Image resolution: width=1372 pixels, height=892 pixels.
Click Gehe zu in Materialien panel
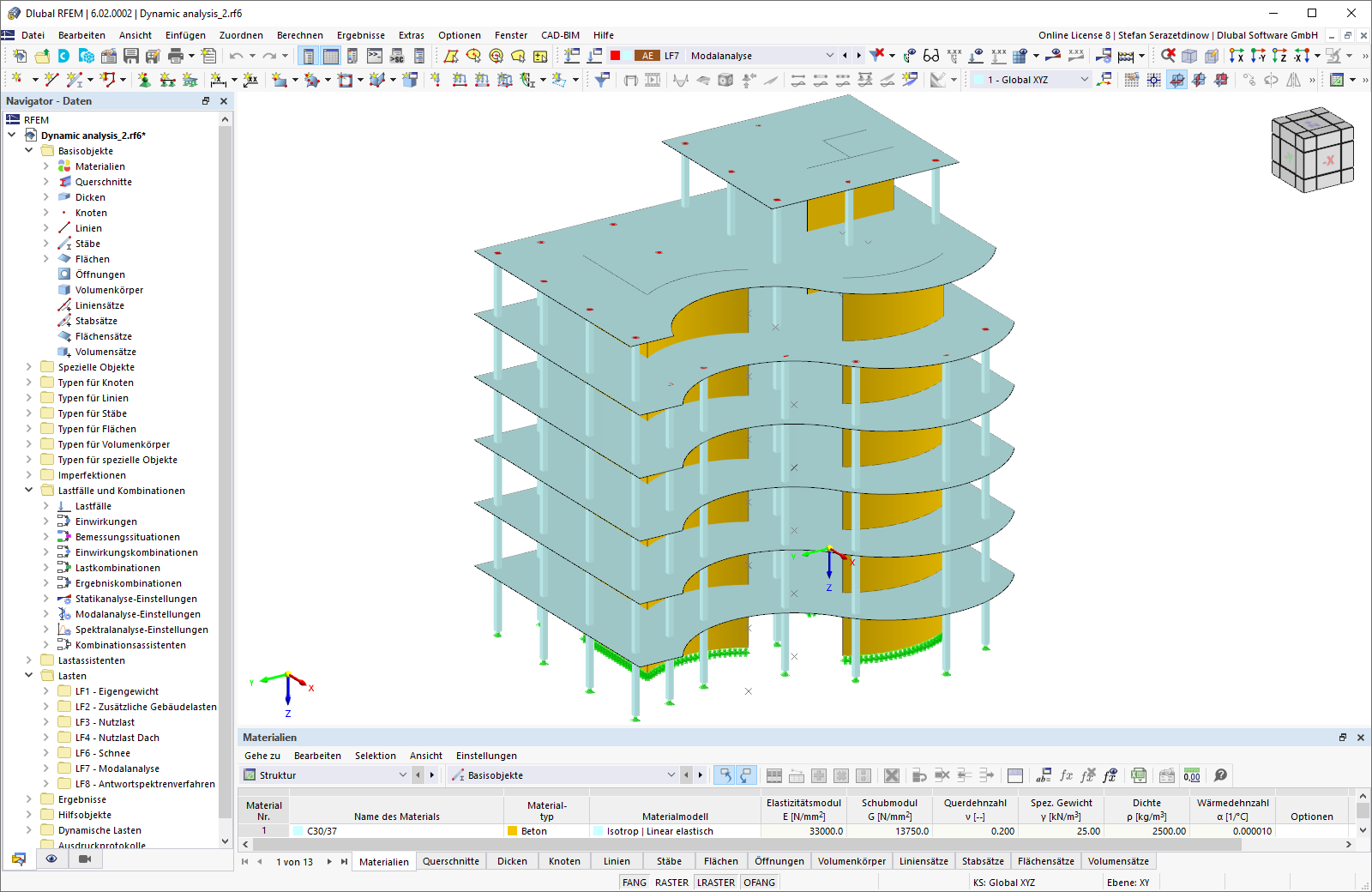[x=262, y=756]
